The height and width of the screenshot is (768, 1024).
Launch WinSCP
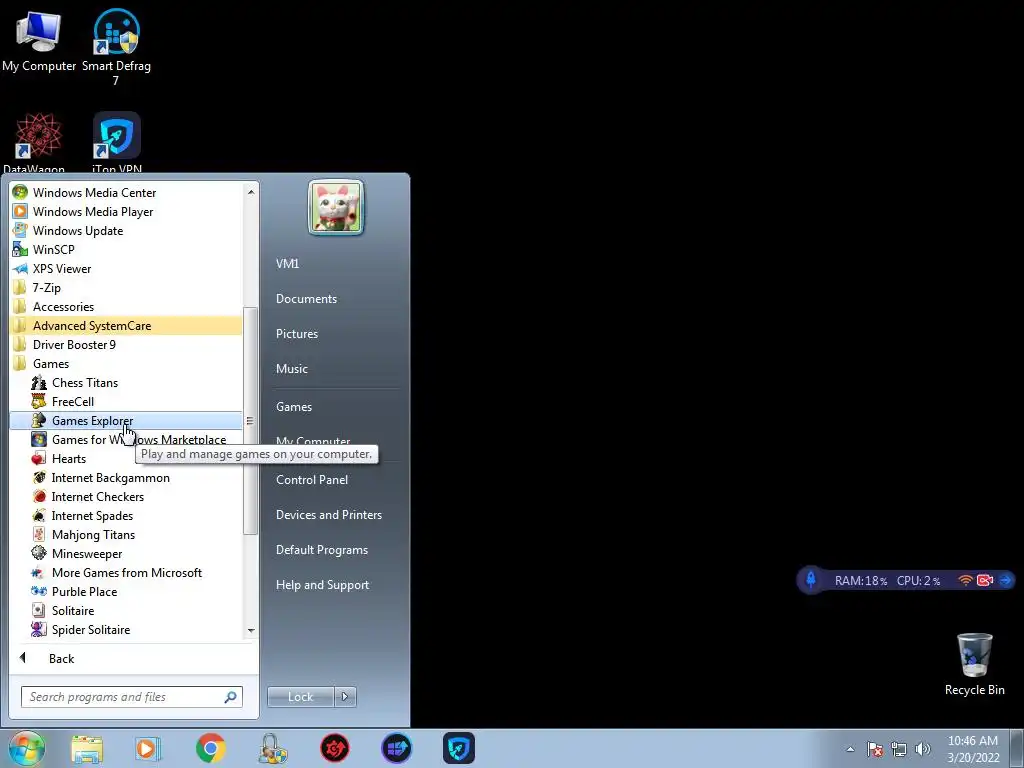pyautogui.click(x=126, y=249)
